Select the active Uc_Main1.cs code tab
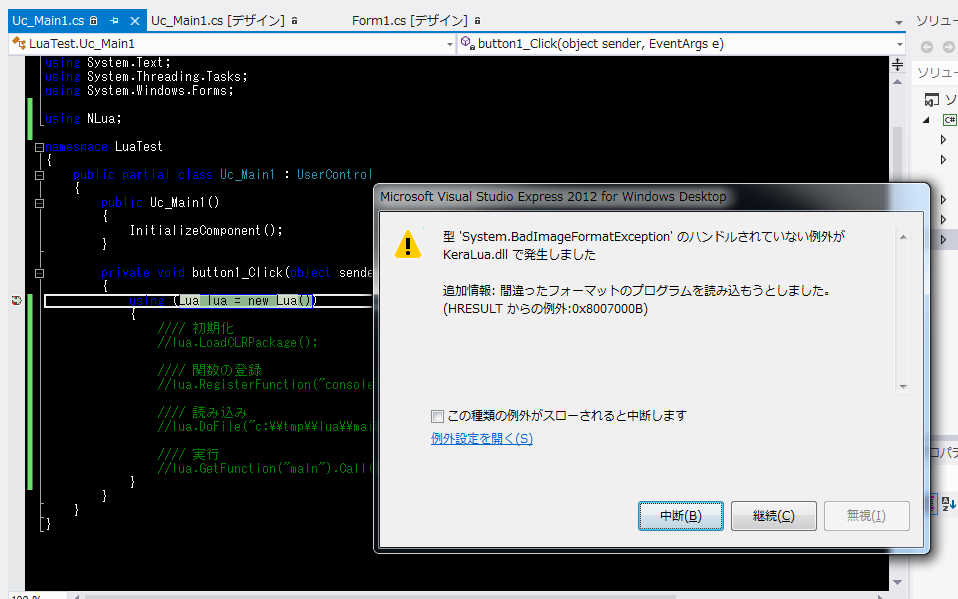 (48, 21)
